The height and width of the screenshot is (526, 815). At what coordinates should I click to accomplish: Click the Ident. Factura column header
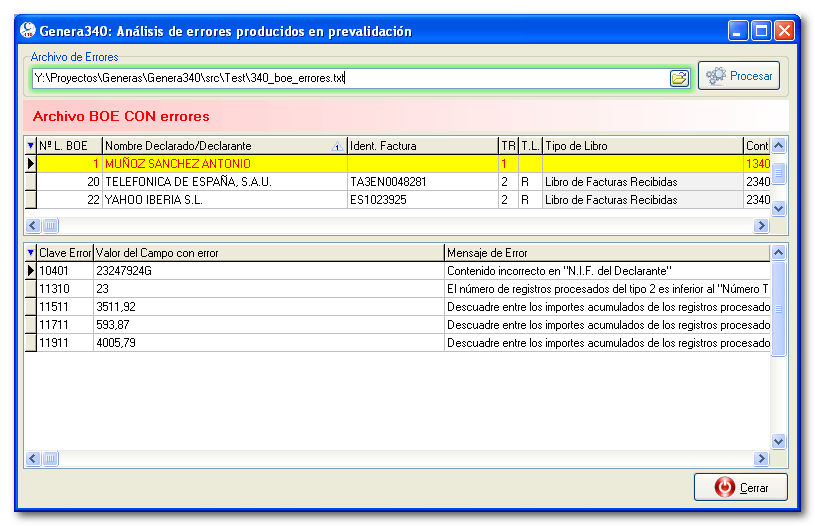point(422,146)
